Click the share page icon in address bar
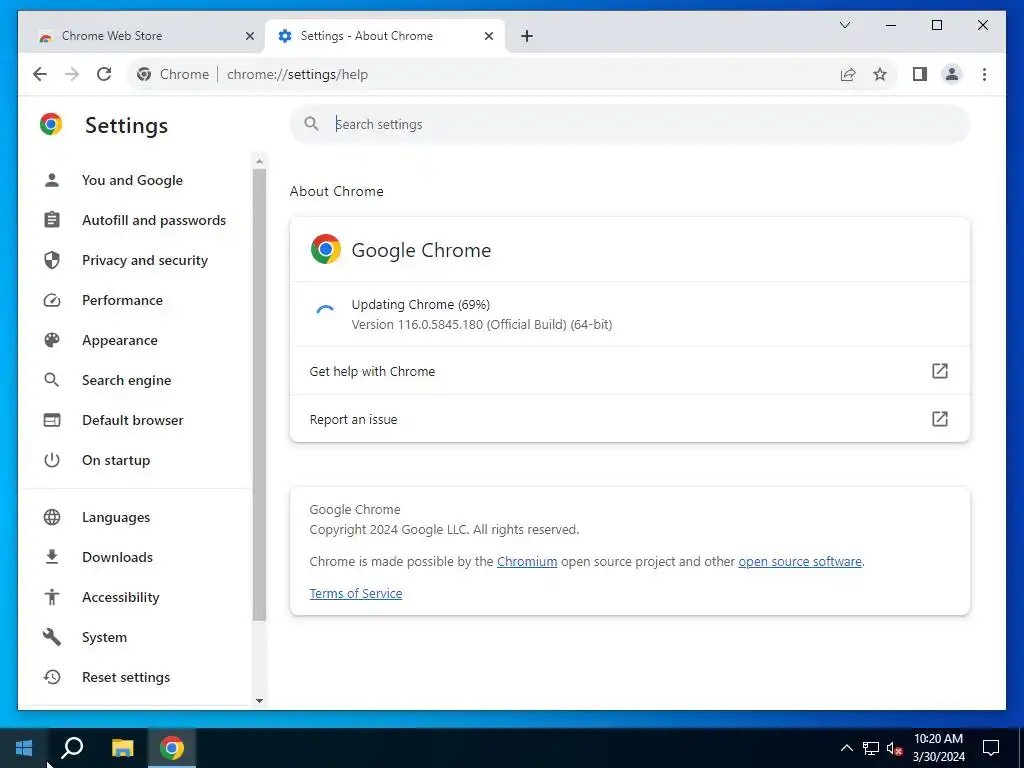 pyautogui.click(x=848, y=74)
